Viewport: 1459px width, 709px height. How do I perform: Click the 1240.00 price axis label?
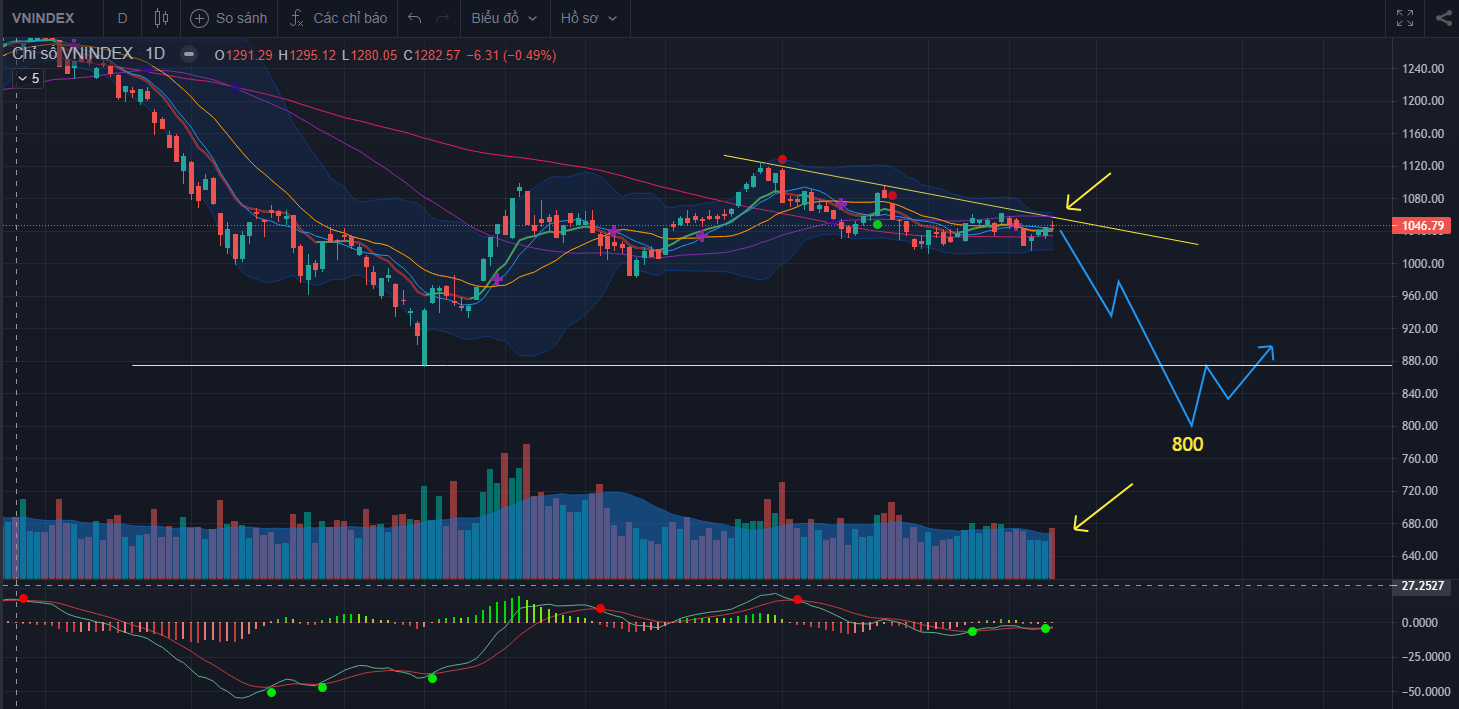coord(1423,69)
